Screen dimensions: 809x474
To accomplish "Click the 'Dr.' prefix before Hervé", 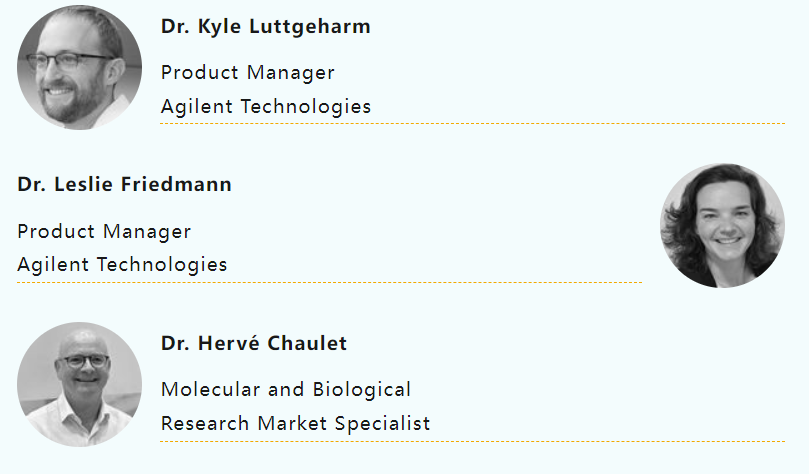I will [174, 344].
